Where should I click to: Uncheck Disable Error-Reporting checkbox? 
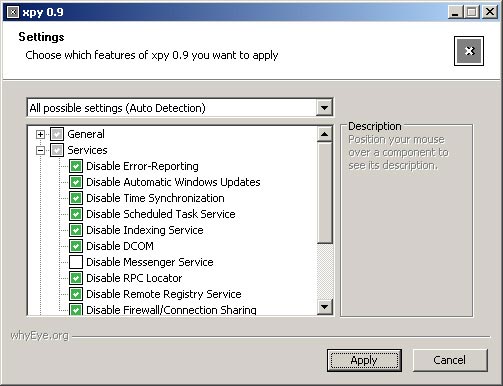(x=76, y=166)
